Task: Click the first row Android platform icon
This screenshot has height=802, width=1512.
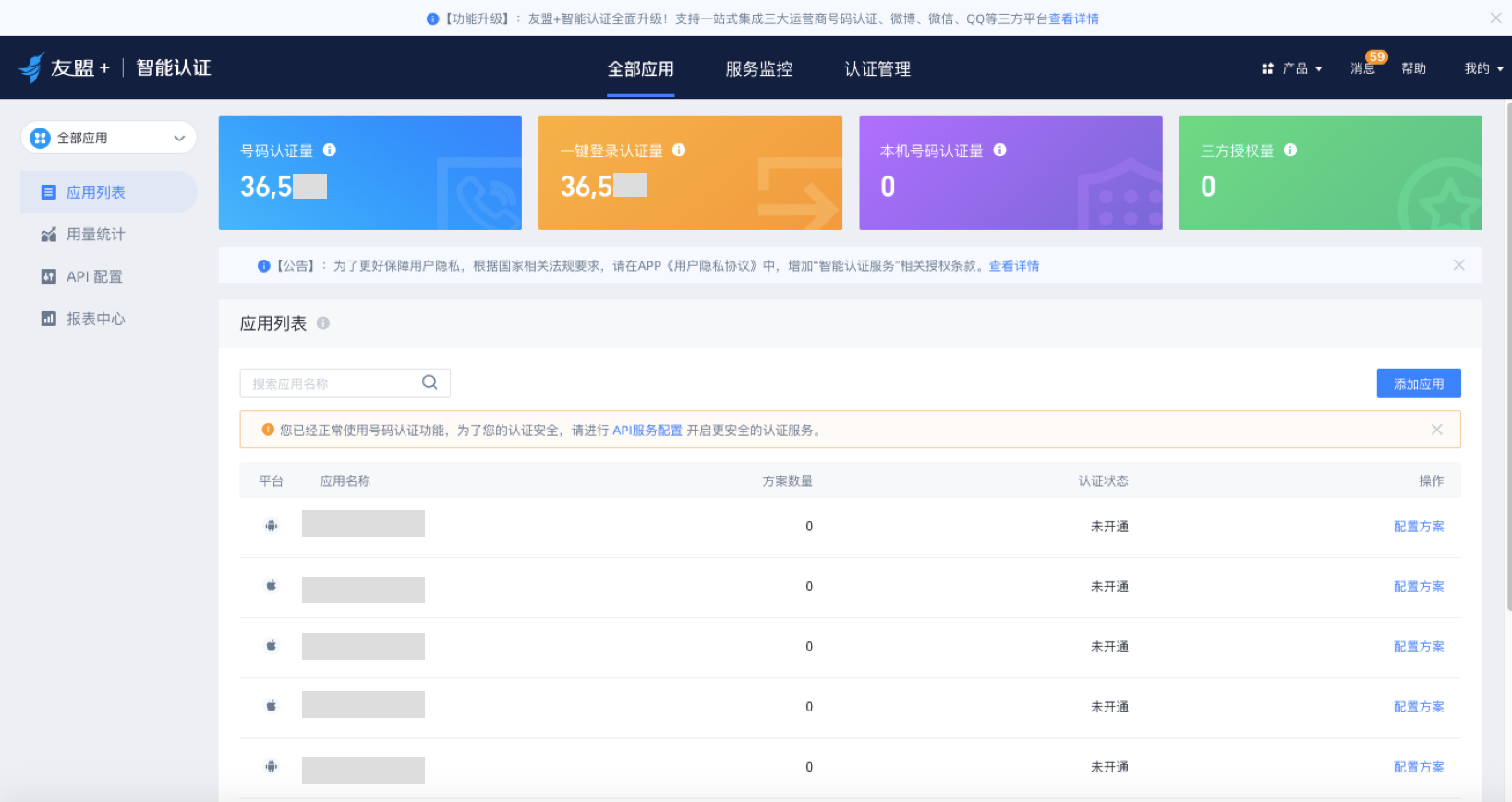Action: tap(272, 526)
